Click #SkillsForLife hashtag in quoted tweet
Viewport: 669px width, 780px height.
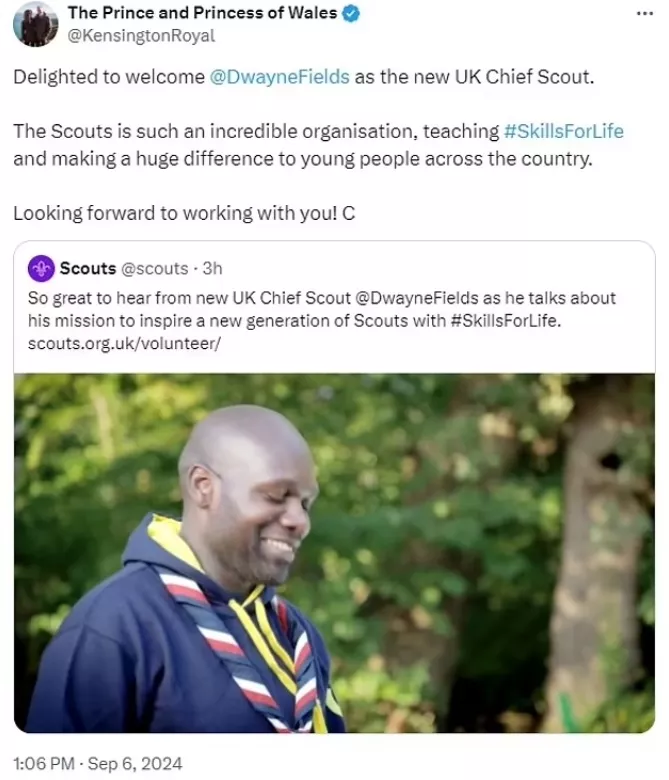[x=506, y=321]
